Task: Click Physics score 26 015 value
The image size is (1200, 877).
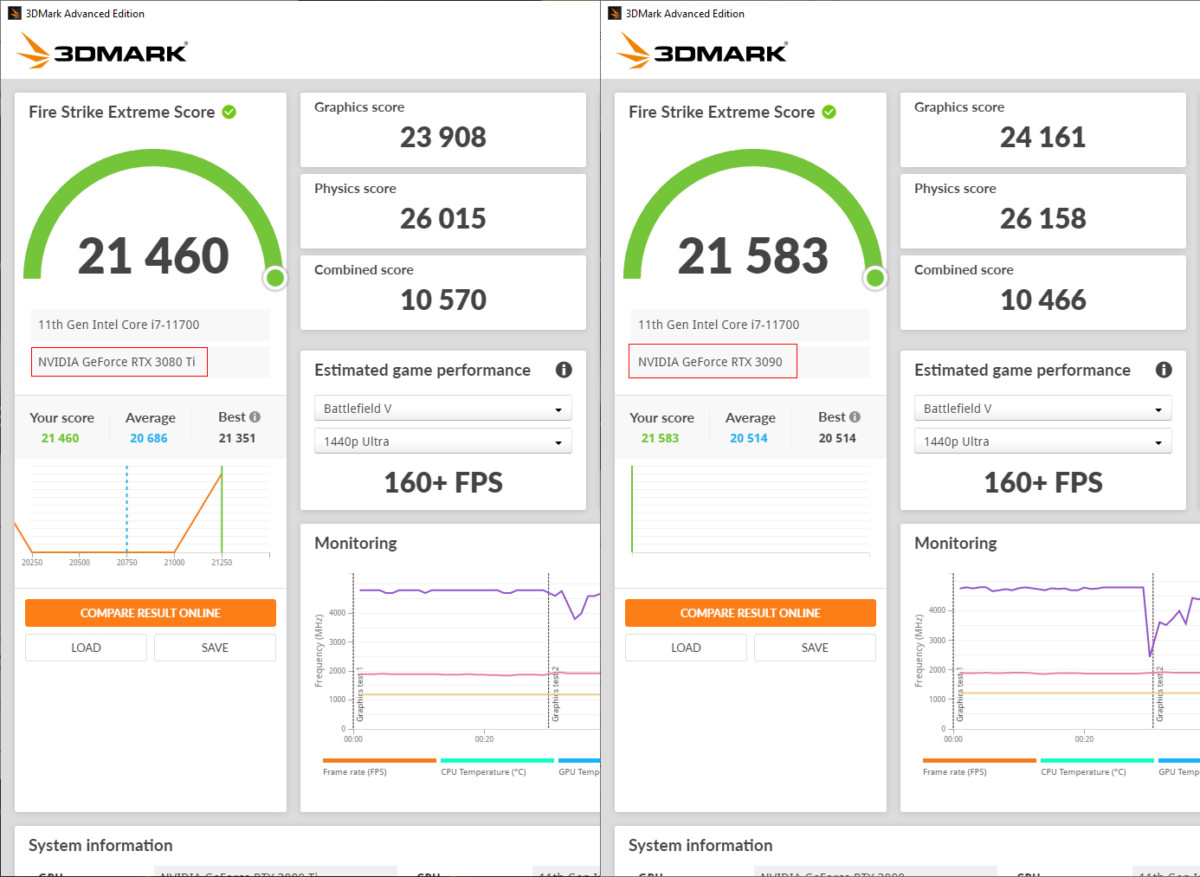Action: coord(443,218)
